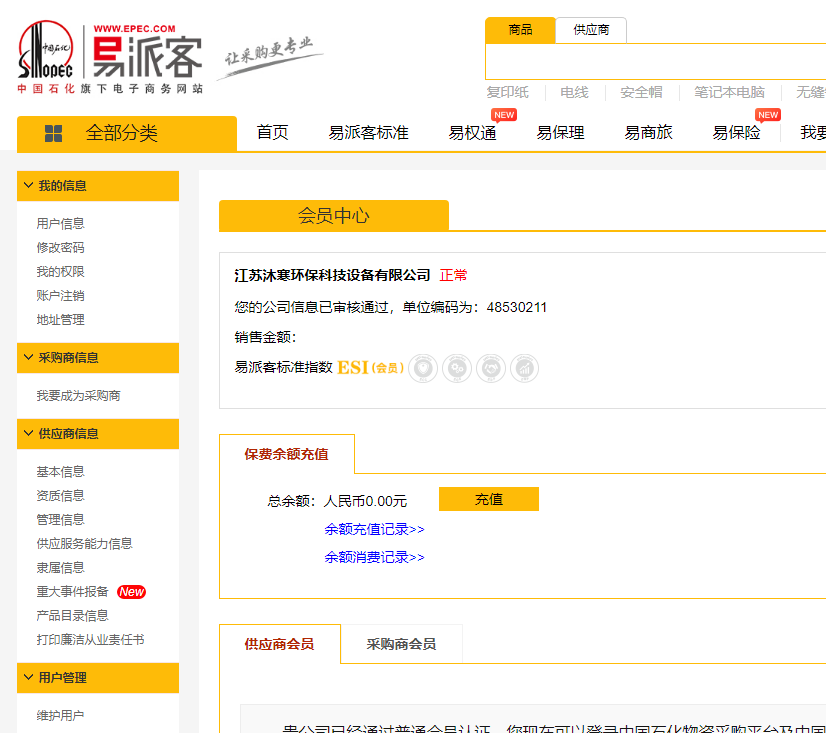Click the ESI growth chart badge icon
826x733 pixels.
coord(524,368)
